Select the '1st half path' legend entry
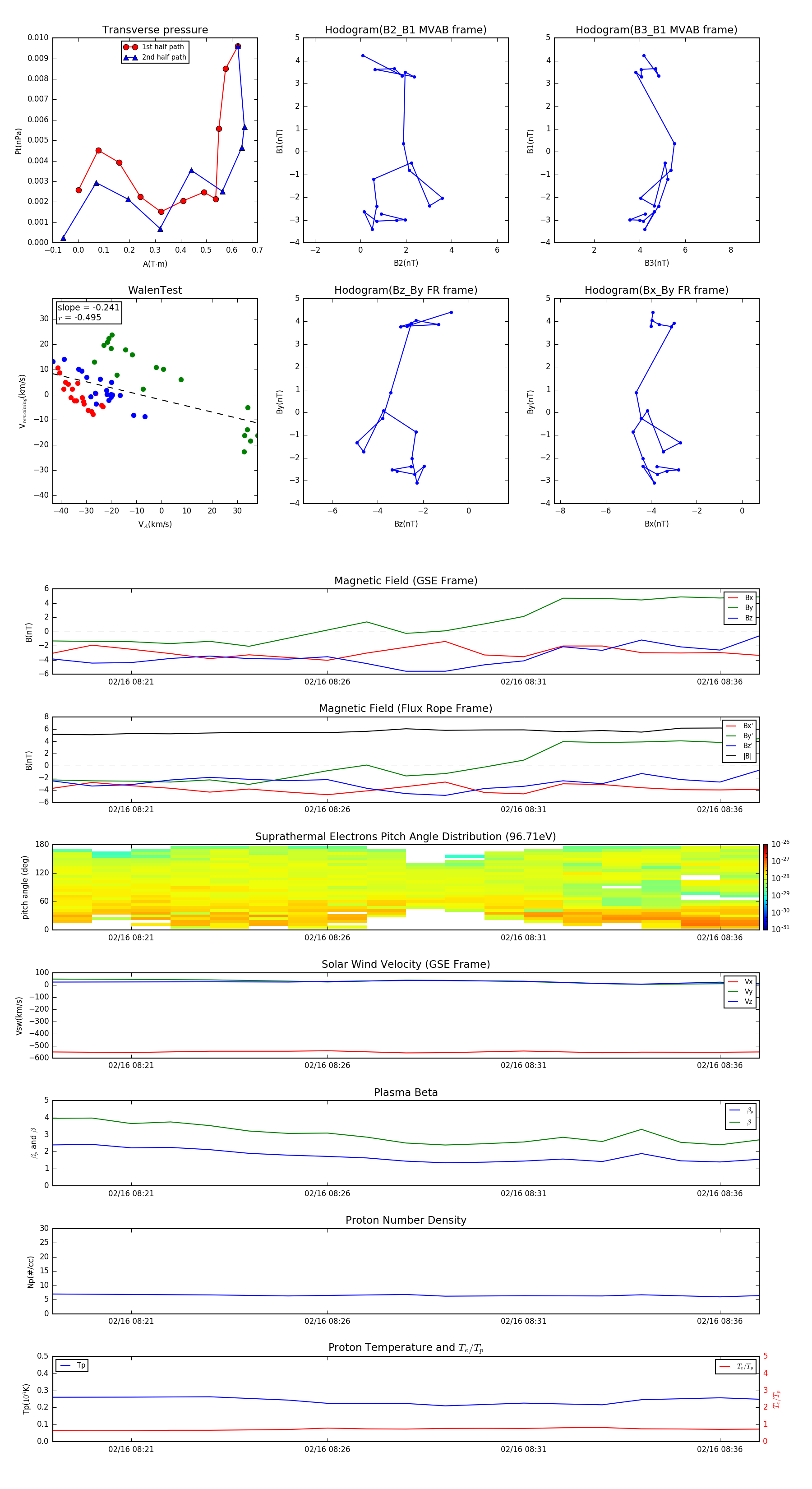Image resolution: width=812 pixels, height=1489 pixels. 154,47
